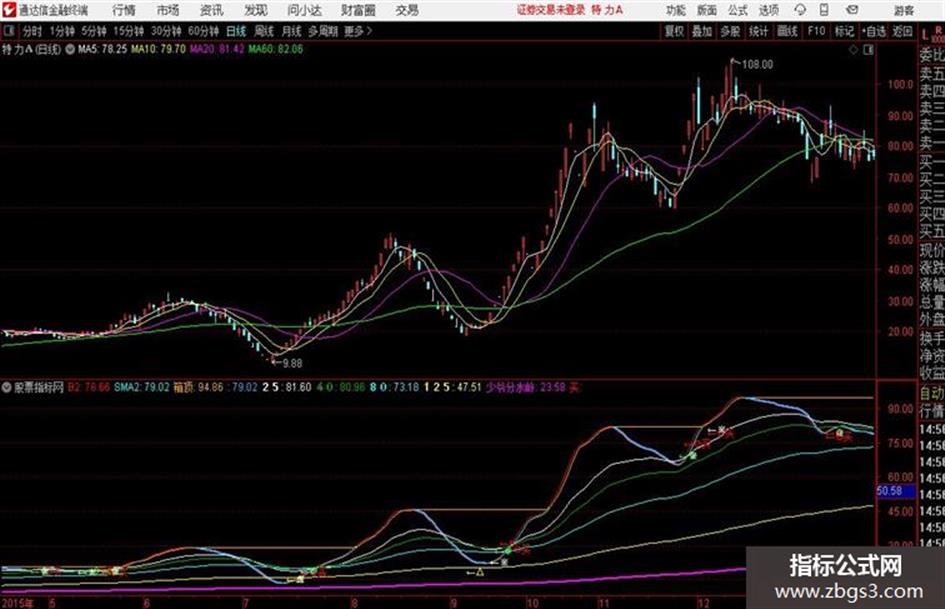Select the 周线 weekly period

click(264, 31)
